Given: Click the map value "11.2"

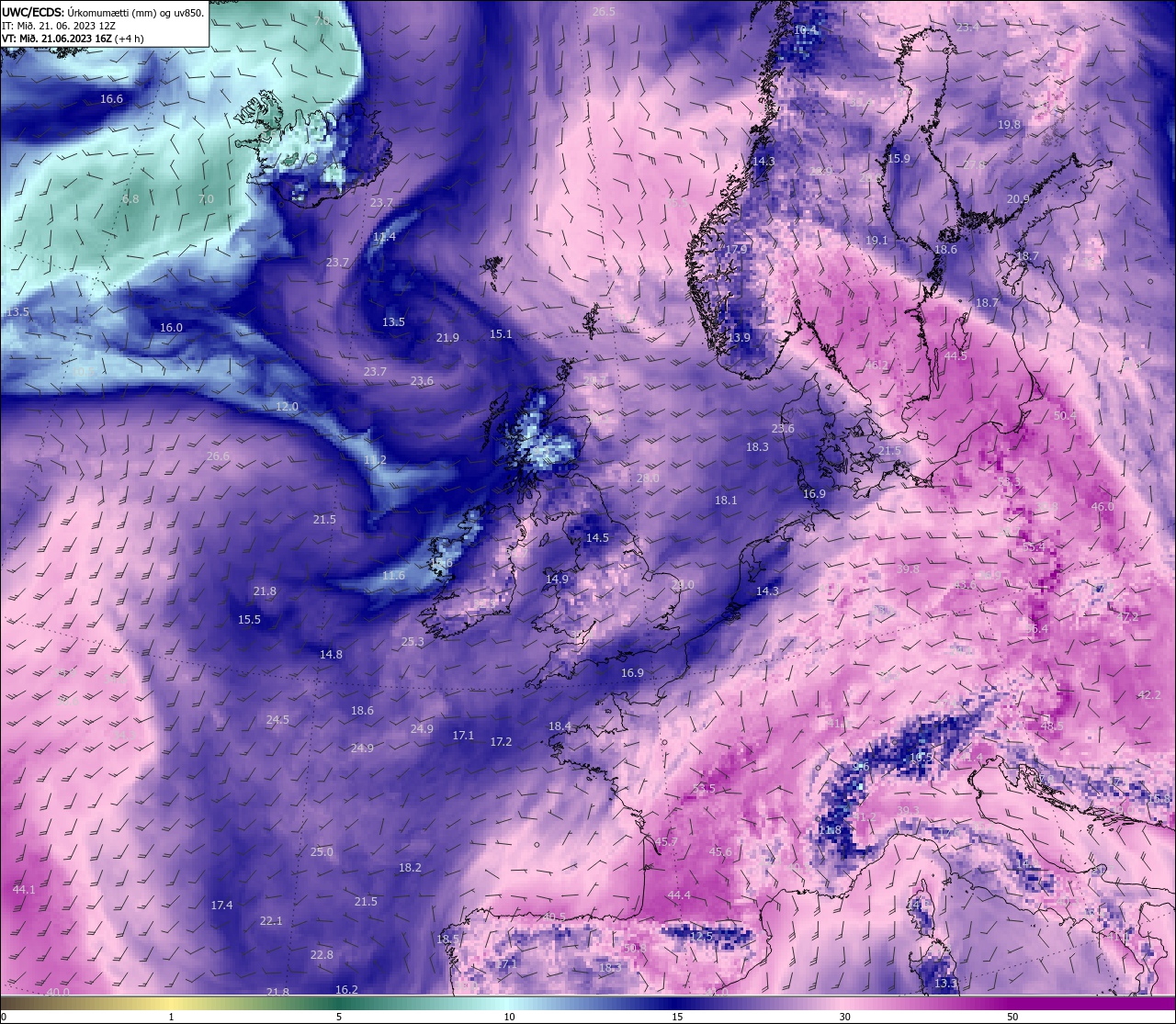Looking at the screenshot, I should click(375, 460).
